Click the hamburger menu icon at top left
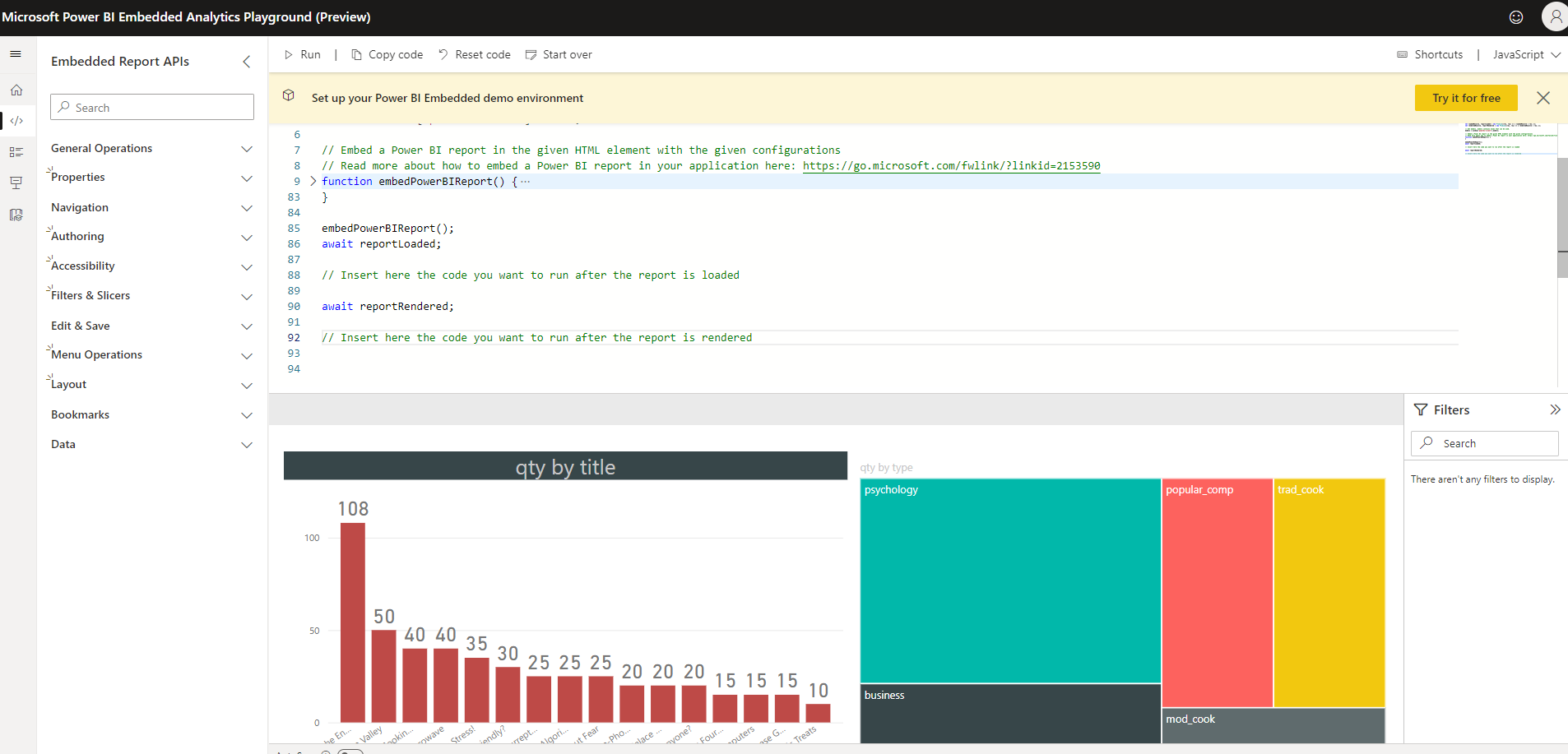This screenshot has height=754, width=1568. tap(16, 53)
